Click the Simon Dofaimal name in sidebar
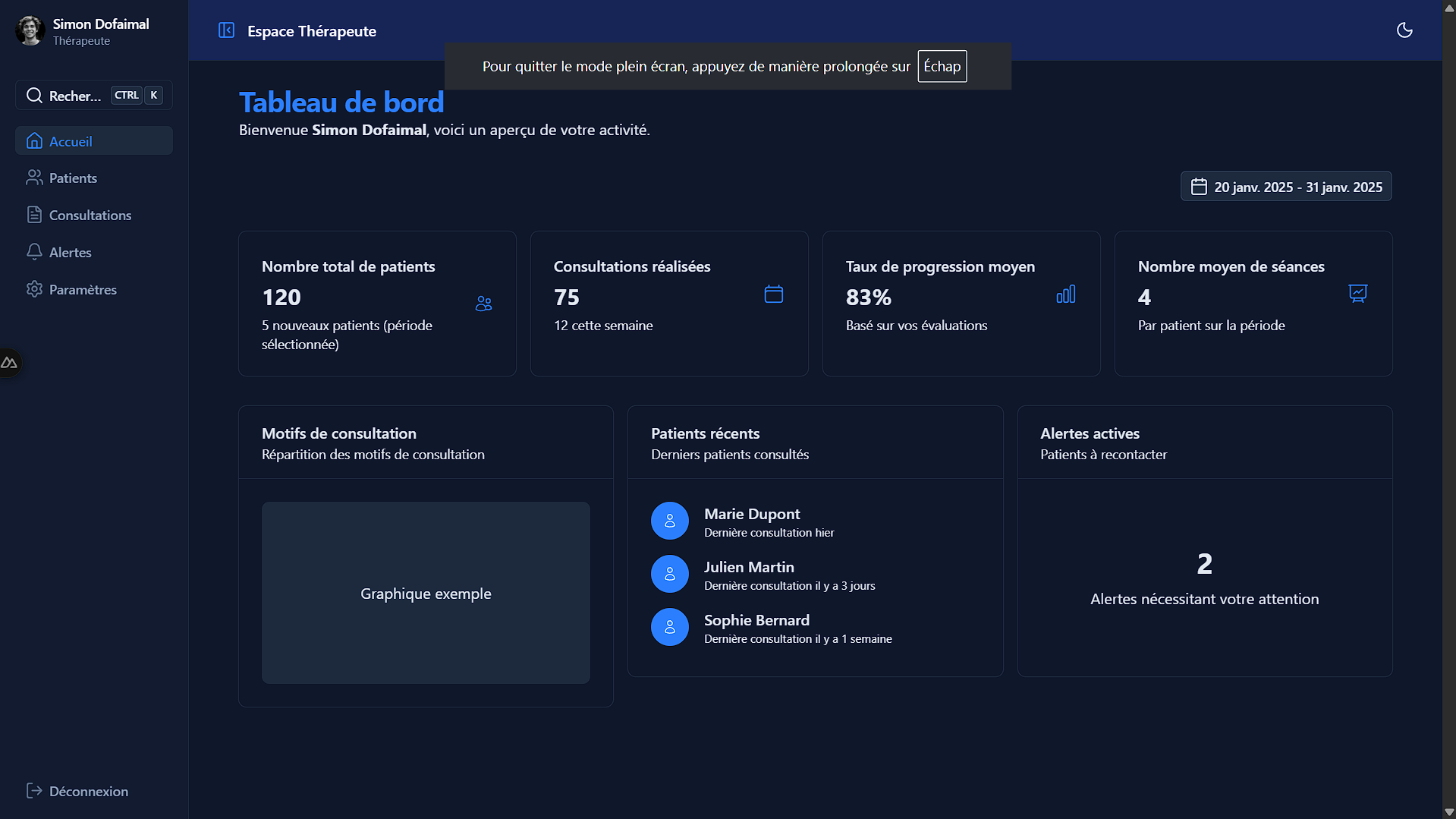Image resolution: width=1456 pixels, height=819 pixels. click(x=101, y=24)
